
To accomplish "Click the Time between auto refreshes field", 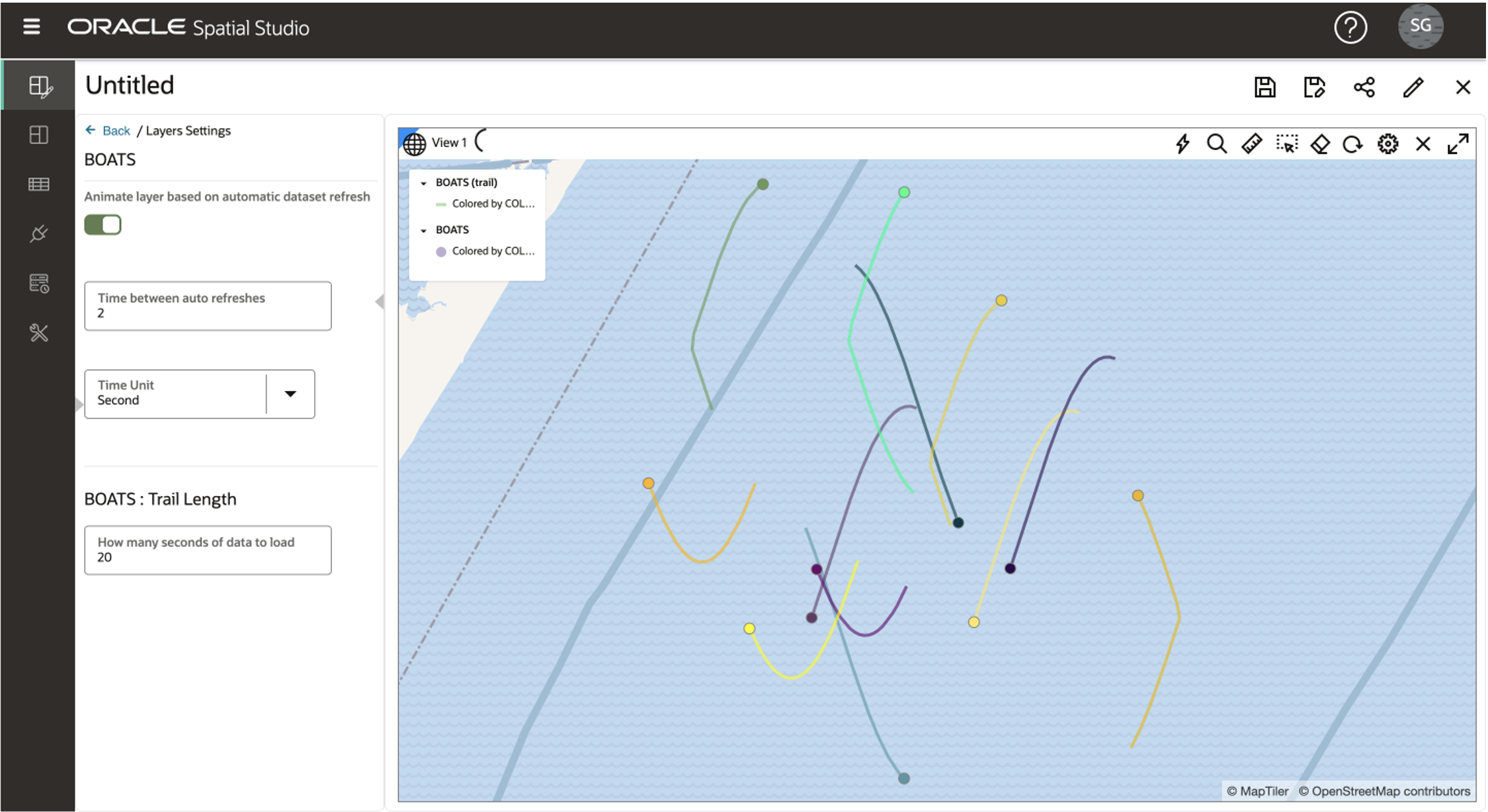I will coord(208,306).
